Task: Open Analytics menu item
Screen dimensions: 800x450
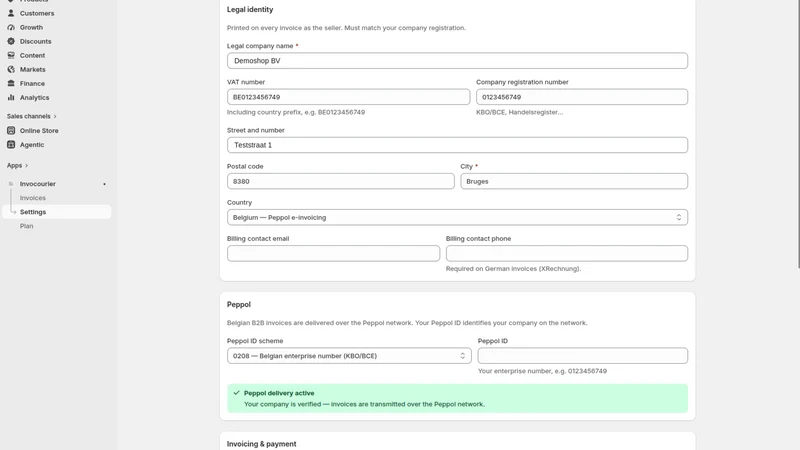Action: pos(34,97)
